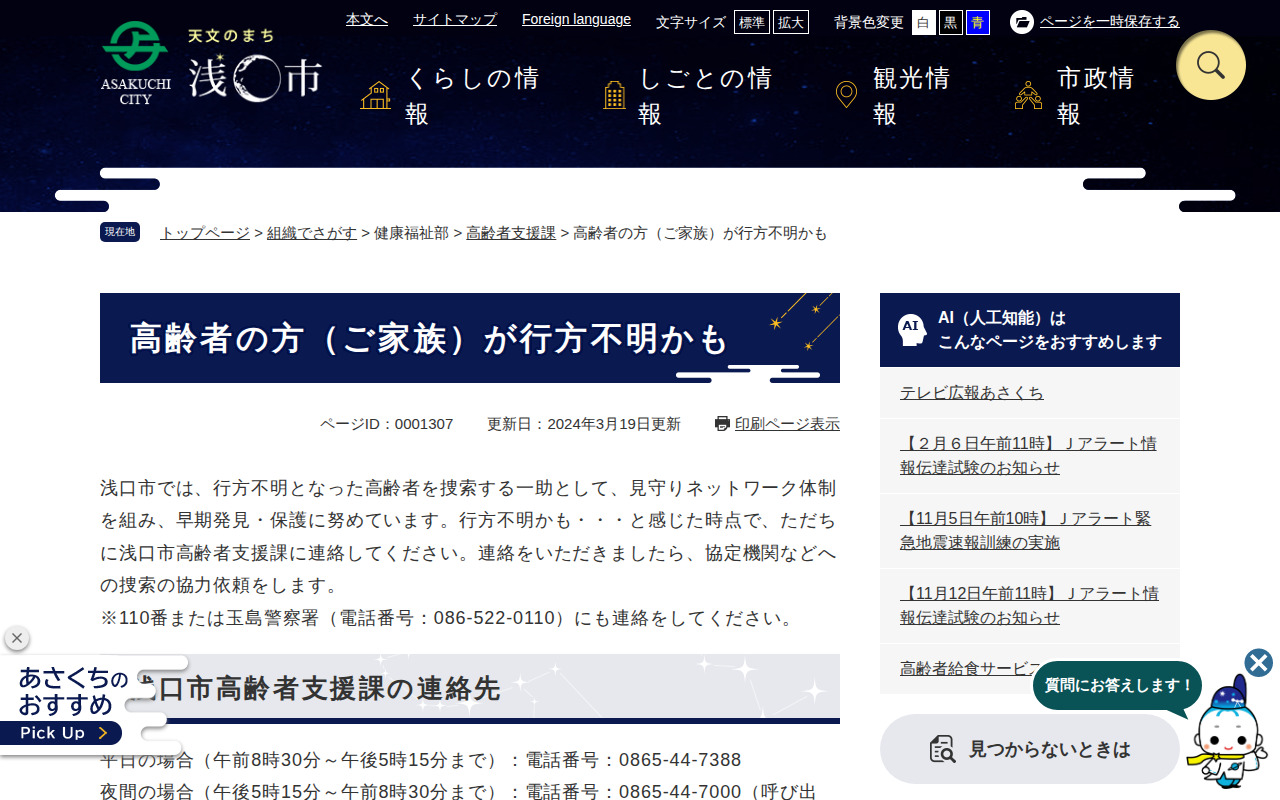This screenshot has height=800, width=1280.
Task: Select white background color 白
Action: 924,22
